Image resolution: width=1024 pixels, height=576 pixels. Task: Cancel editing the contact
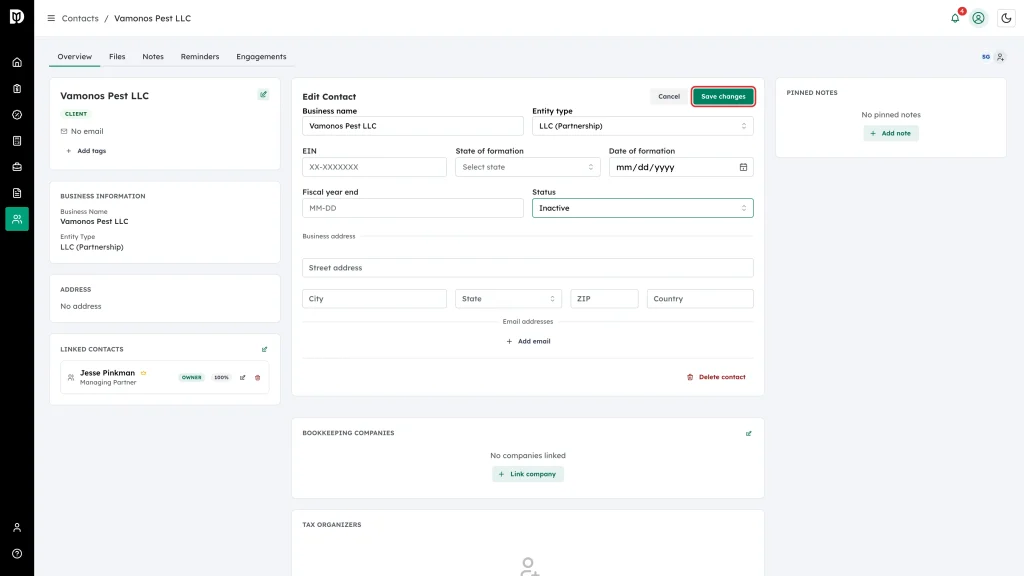[669, 97]
